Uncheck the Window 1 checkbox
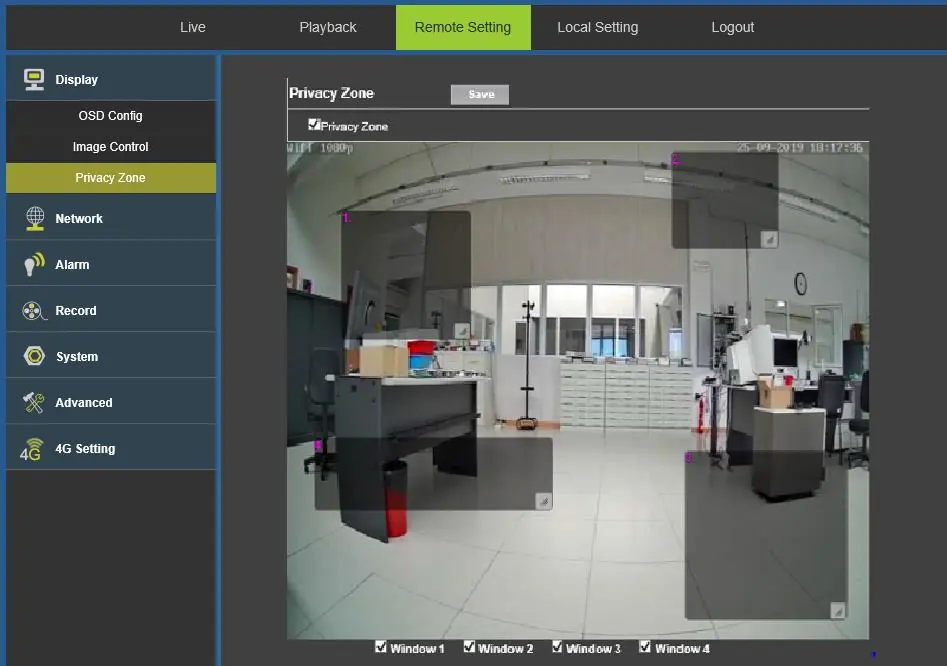The image size is (947, 666). click(x=380, y=647)
